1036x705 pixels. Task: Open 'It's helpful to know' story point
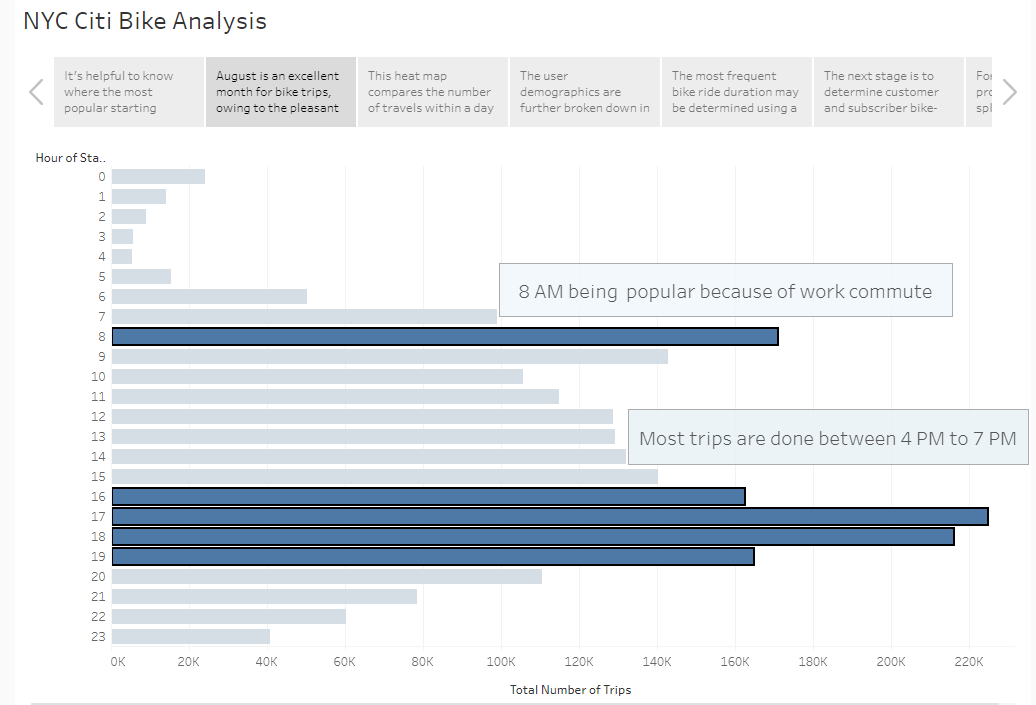pos(129,92)
